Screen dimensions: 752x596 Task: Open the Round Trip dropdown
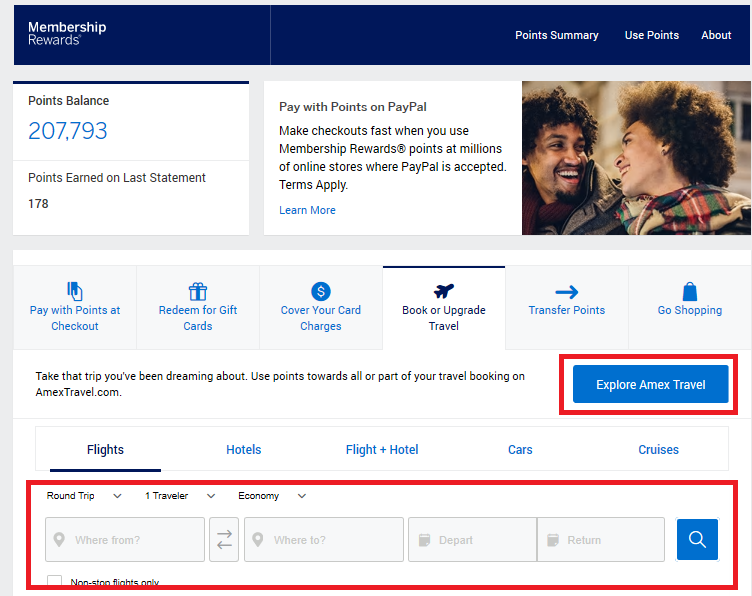(84, 496)
